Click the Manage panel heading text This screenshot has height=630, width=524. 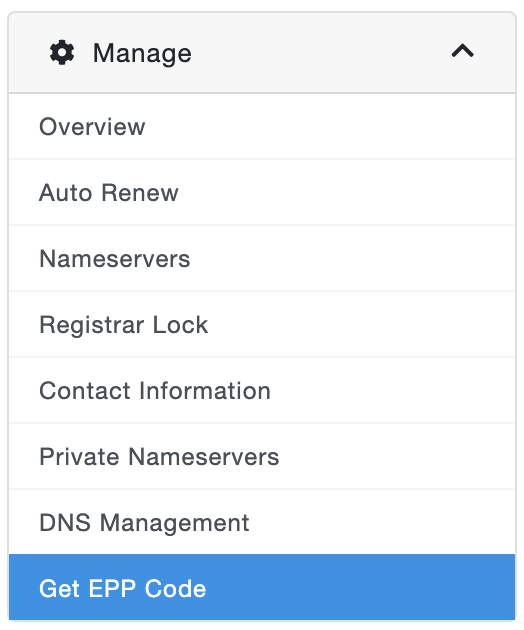142,53
